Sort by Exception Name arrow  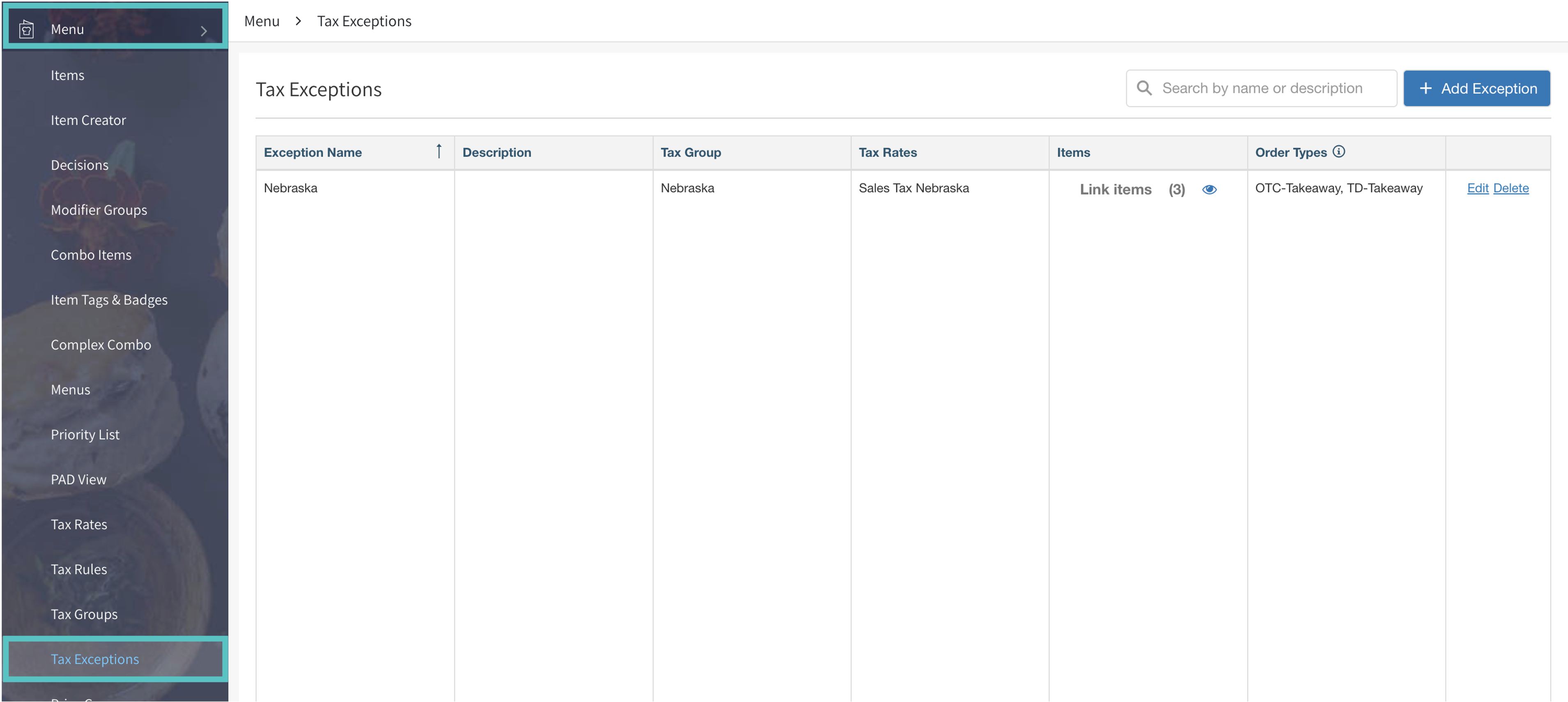439,152
